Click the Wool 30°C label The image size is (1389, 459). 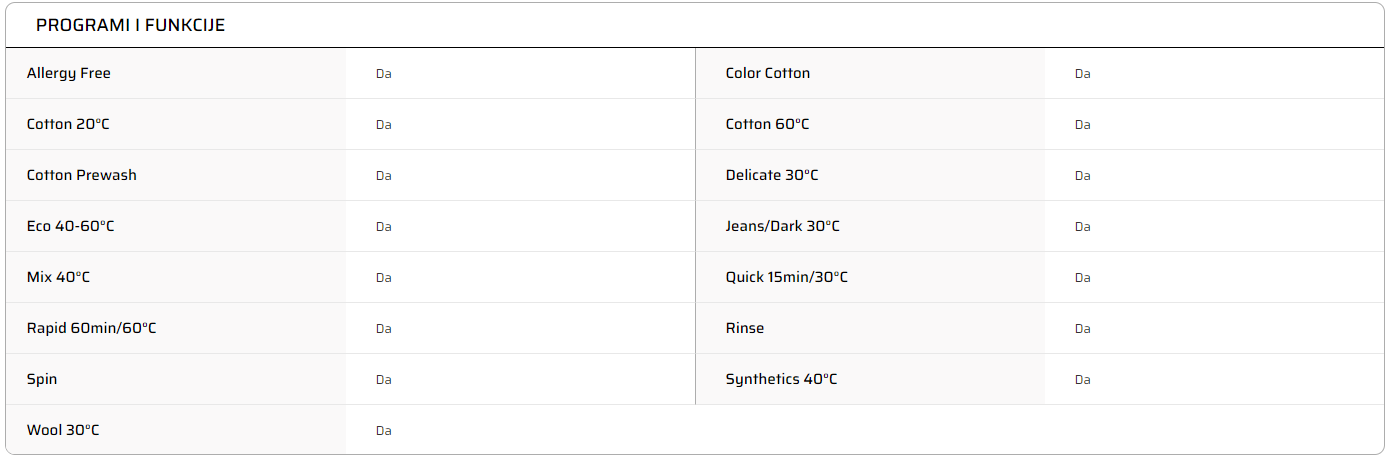(63, 430)
